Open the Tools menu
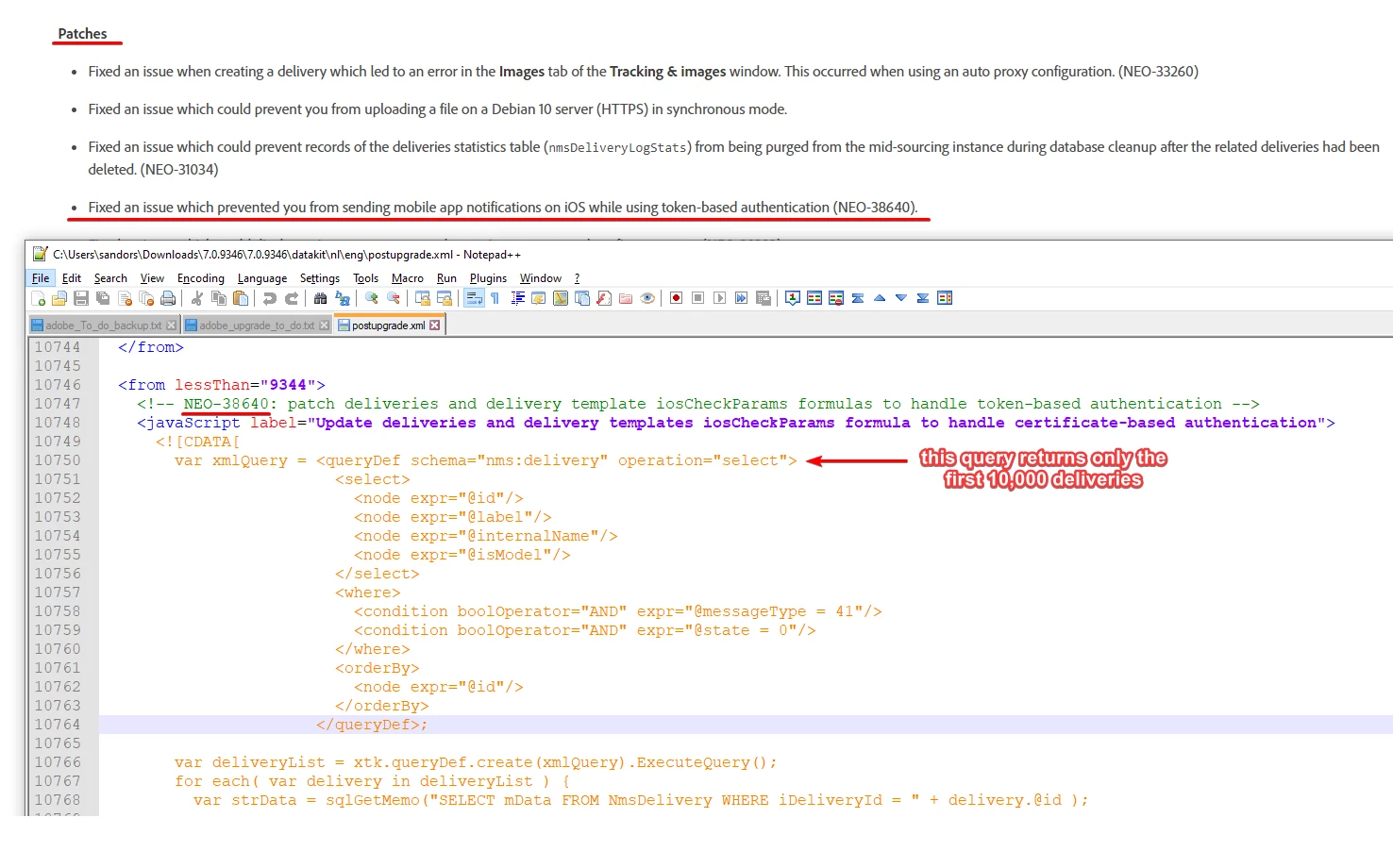 pyautogui.click(x=366, y=278)
